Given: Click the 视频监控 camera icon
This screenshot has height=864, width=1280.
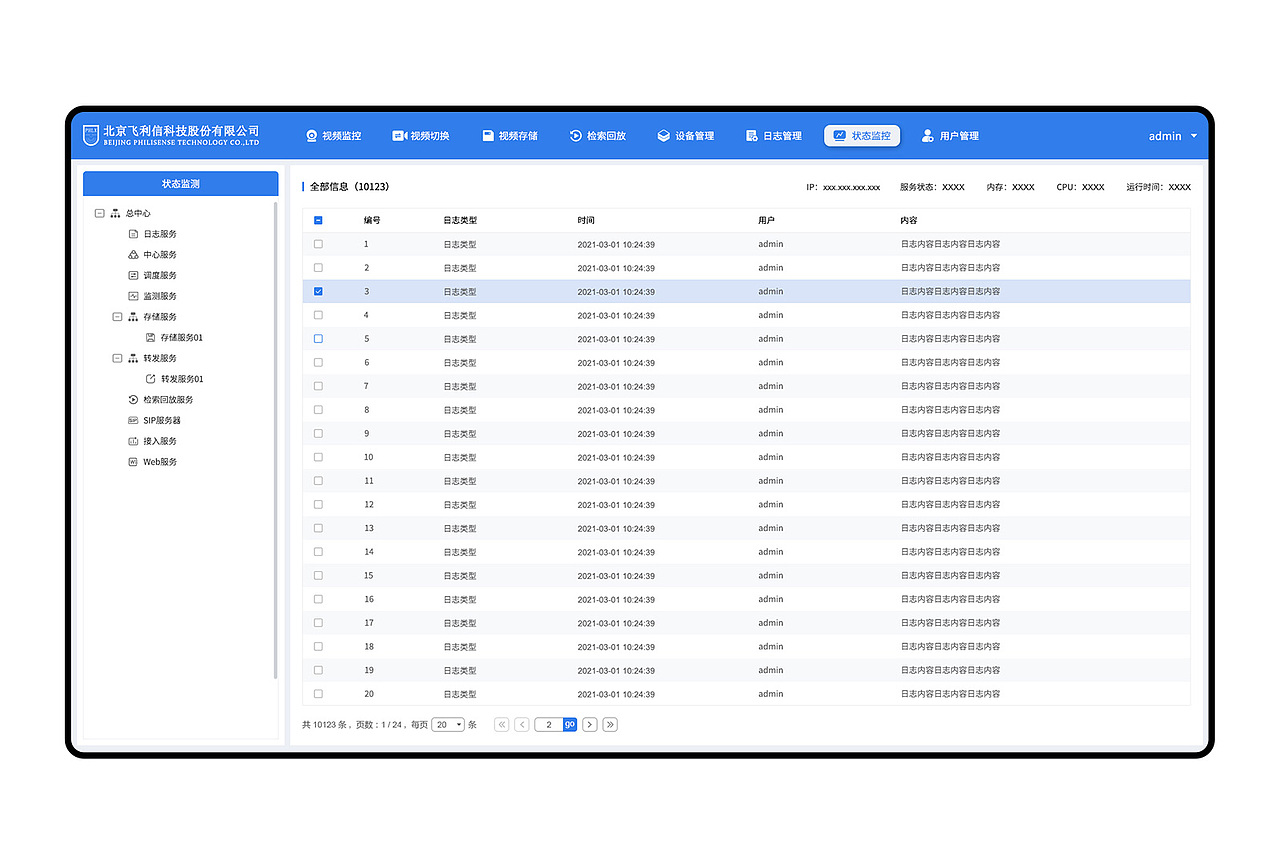Looking at the screenshot, I should 312,136.
